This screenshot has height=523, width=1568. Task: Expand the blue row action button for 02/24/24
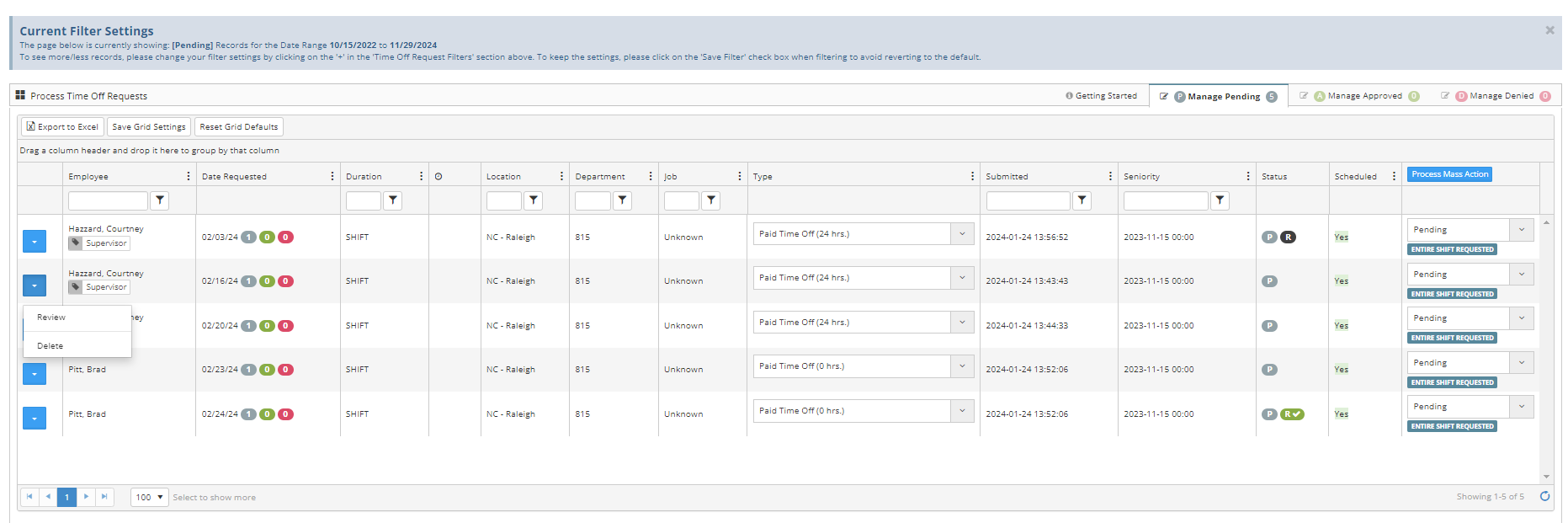[x=35, y=419]
